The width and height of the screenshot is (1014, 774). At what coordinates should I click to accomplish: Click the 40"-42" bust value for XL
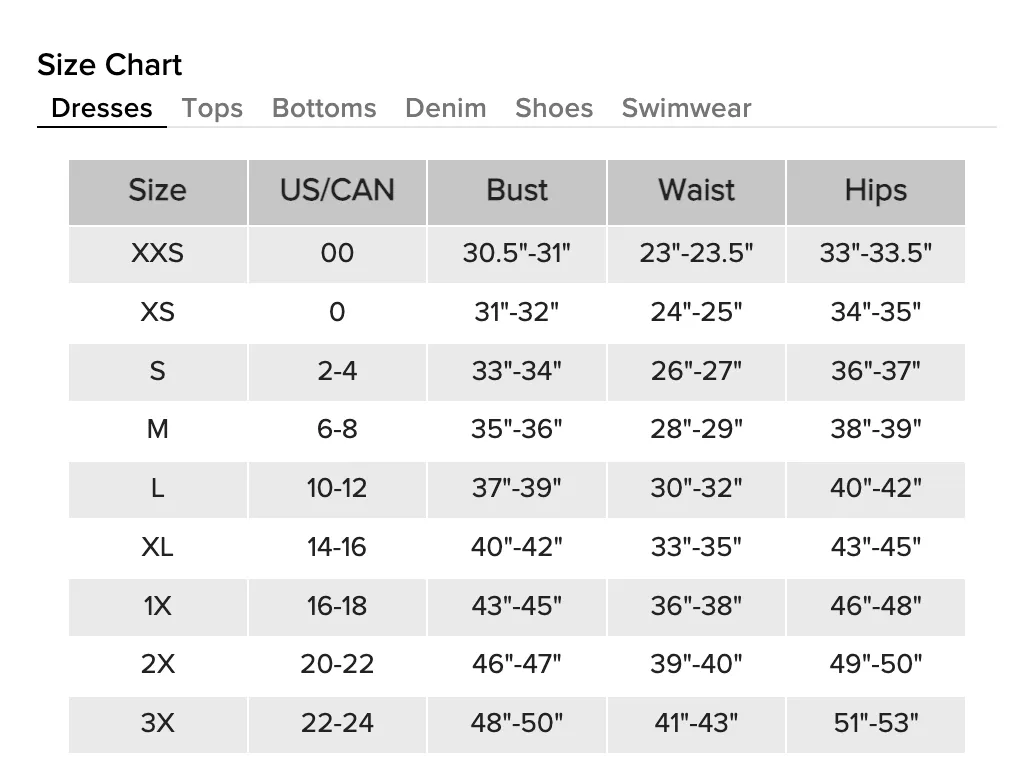coord(517,547)
